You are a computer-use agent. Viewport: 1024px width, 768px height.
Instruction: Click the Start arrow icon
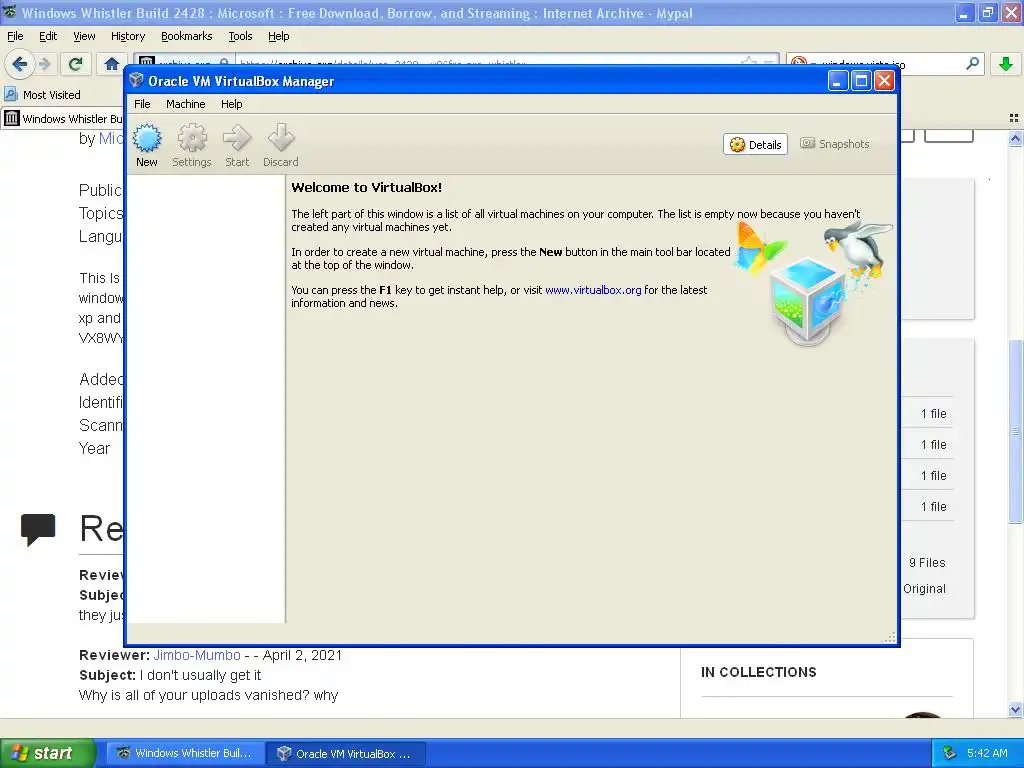click(x=237, y=146)
